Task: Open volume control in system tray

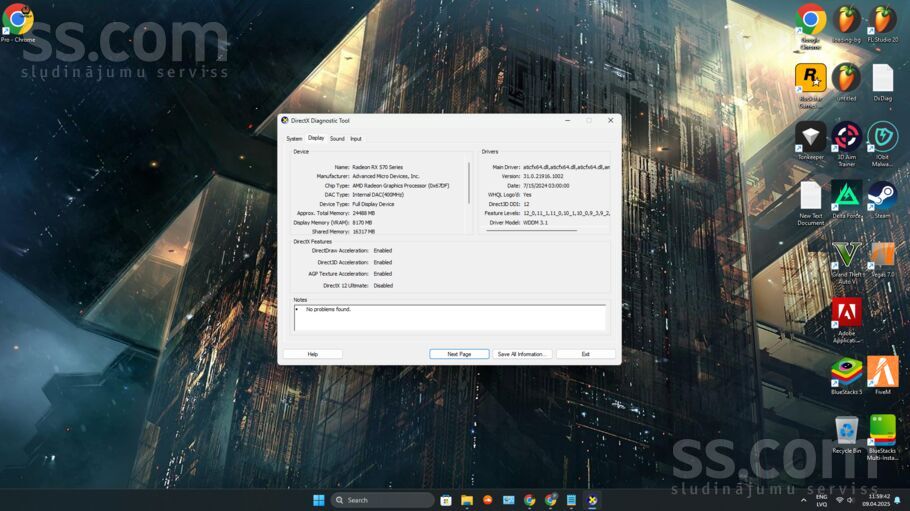Action: [850, 500]
